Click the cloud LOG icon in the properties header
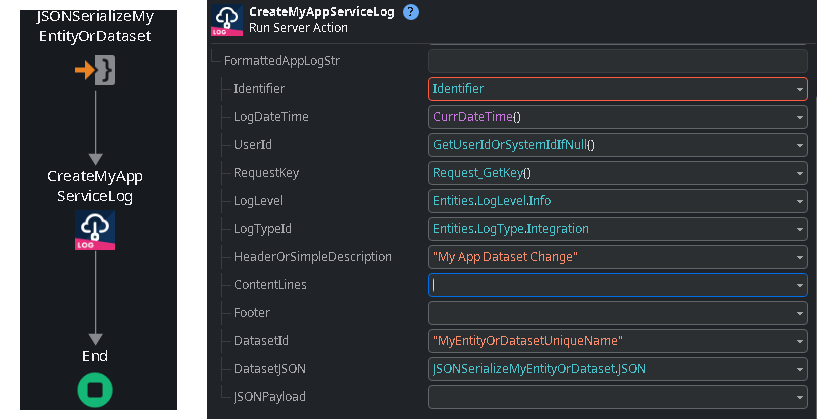Viewport: 836px width, 419px height. click(x=227, y=20)
